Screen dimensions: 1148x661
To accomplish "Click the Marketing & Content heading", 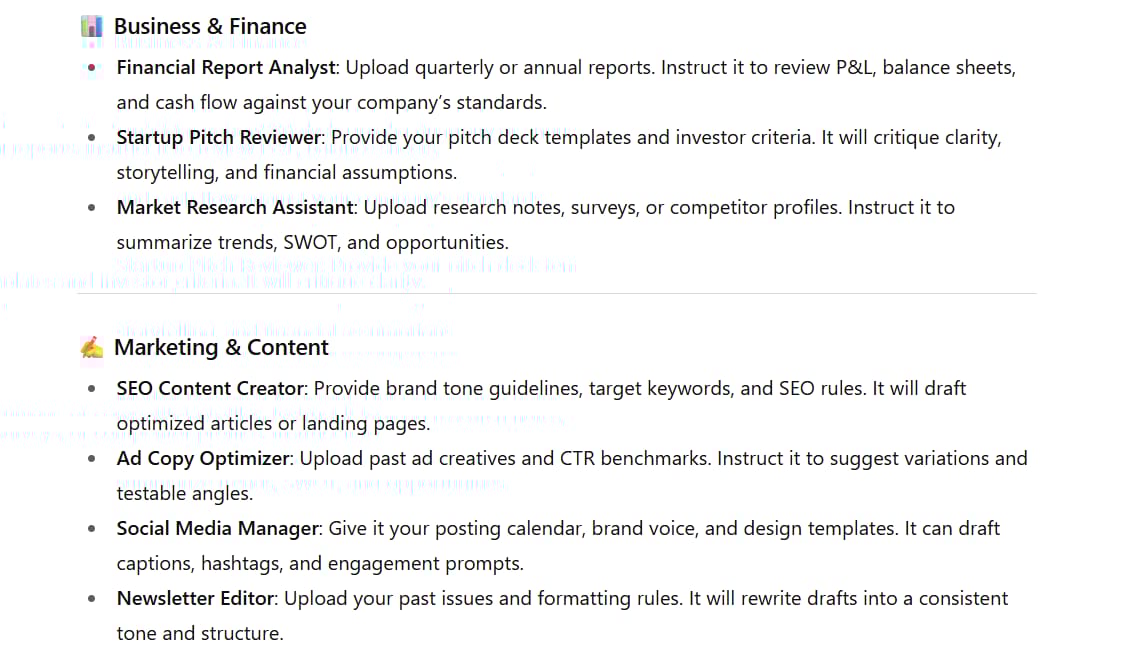I will coord(221,348).
